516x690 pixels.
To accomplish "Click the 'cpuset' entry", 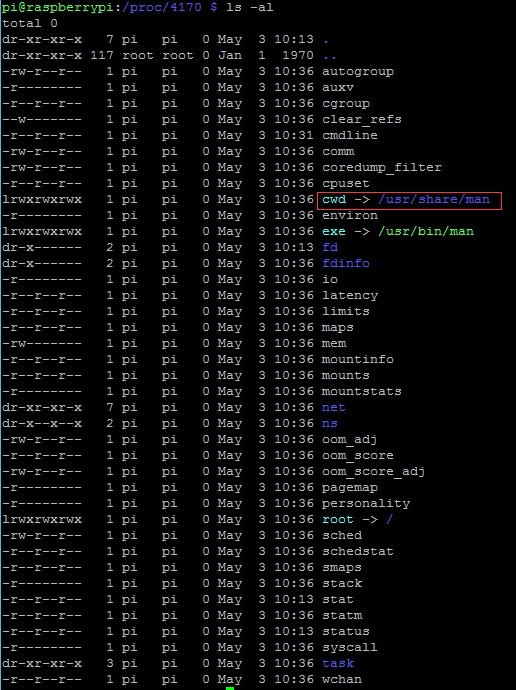I will pyautogui.click(x=346, y=184).
